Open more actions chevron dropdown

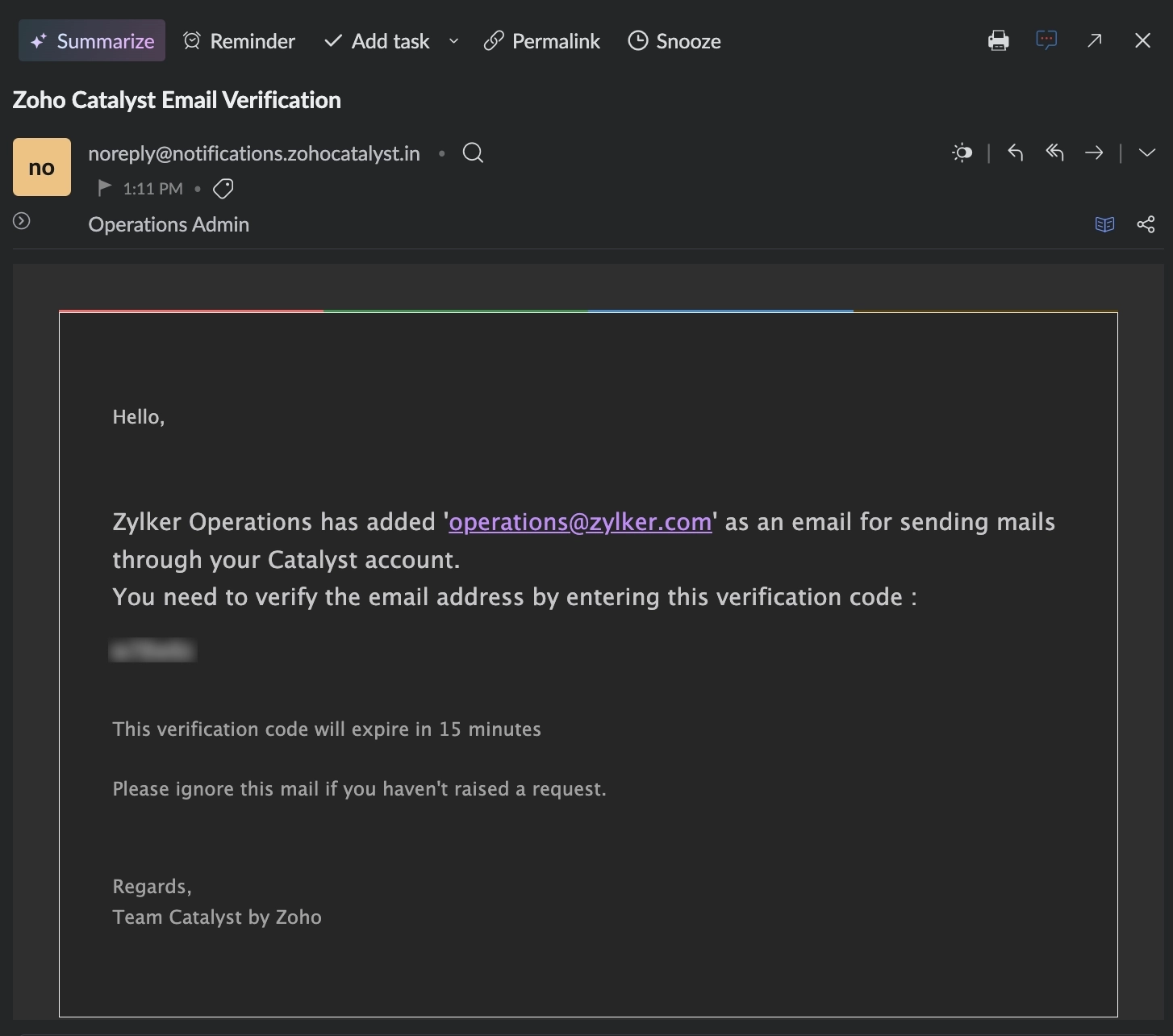click(1147, 152)
